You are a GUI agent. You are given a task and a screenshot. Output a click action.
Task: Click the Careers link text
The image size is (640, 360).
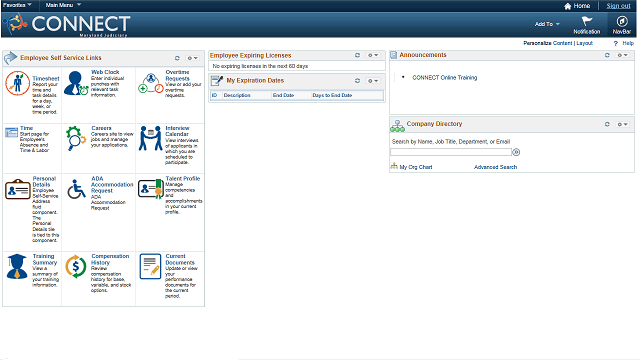click(101, 128)
